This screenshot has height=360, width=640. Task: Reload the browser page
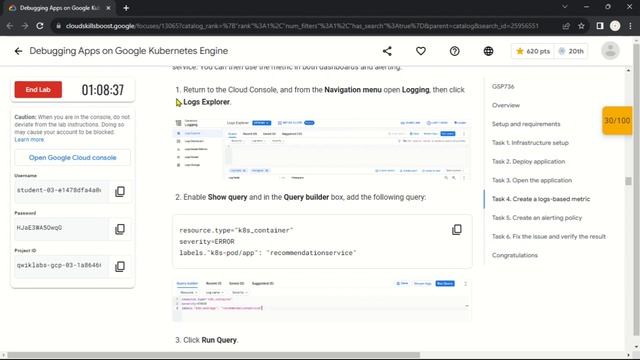(x=40, y=26)
